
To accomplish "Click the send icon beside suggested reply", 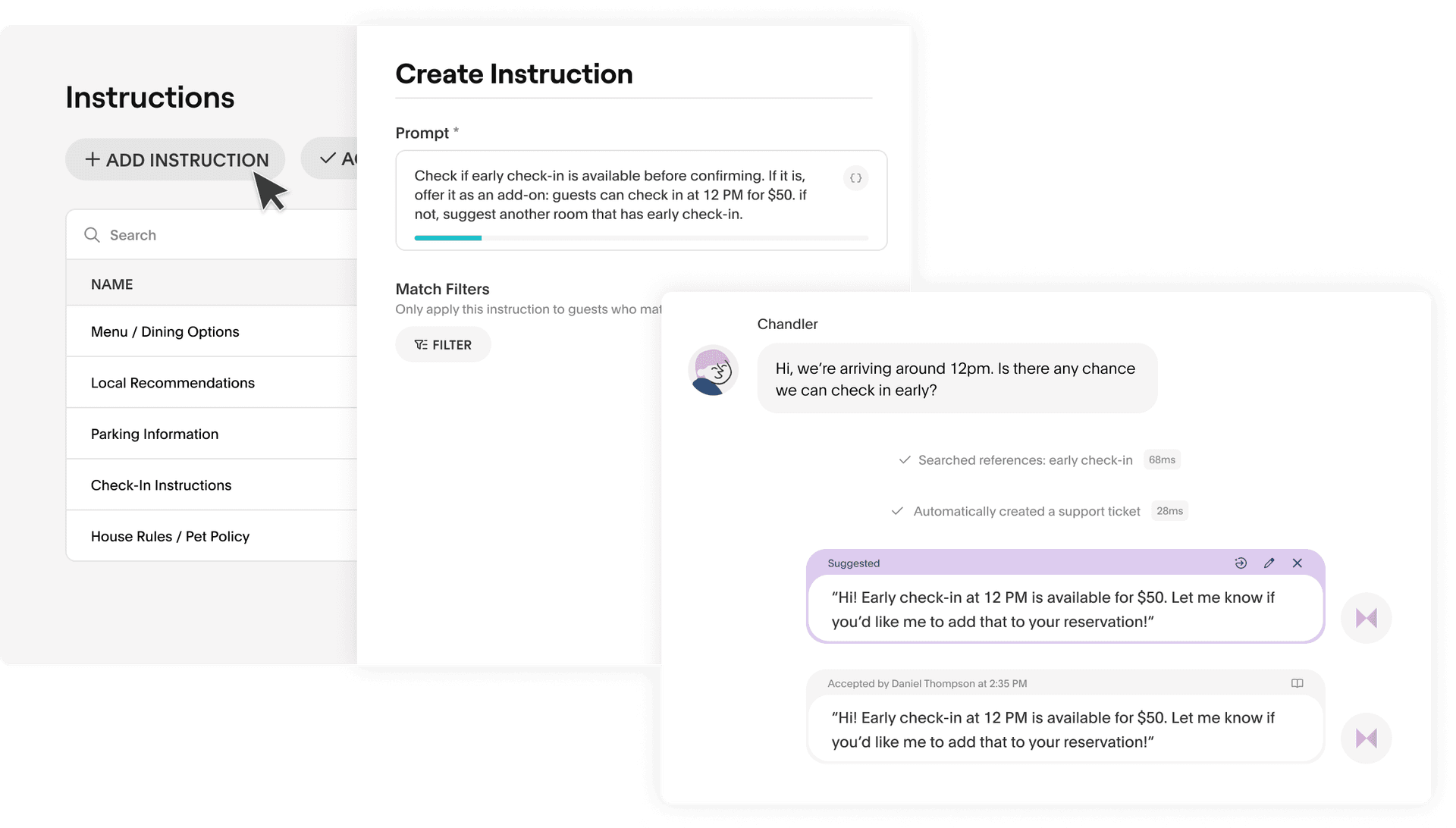I will pyautogui.click(x=1366, y=618).
